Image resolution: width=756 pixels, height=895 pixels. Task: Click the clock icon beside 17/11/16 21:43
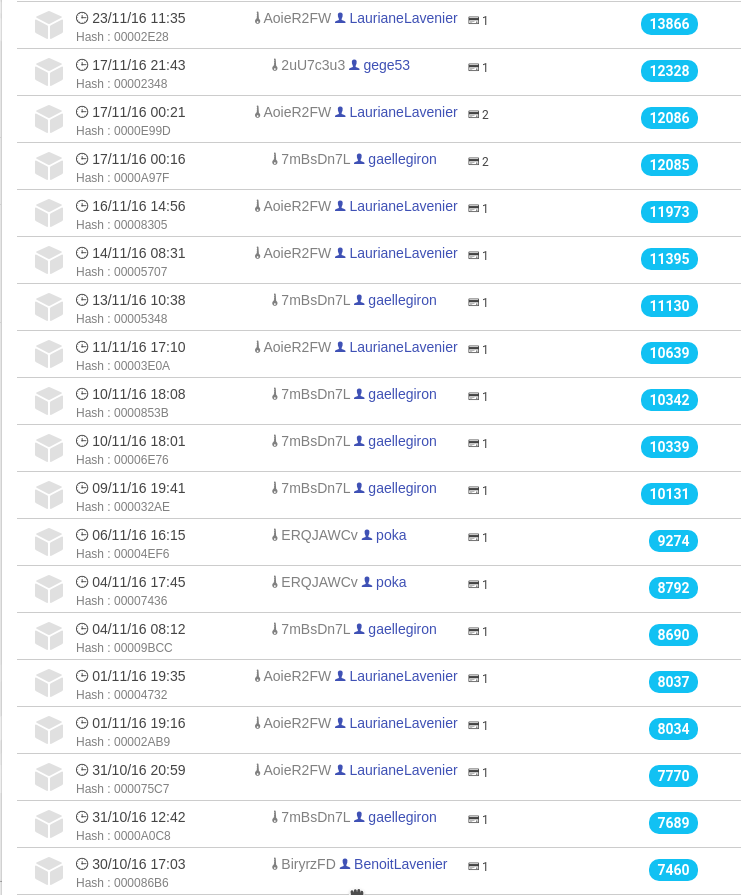[82, 65]
